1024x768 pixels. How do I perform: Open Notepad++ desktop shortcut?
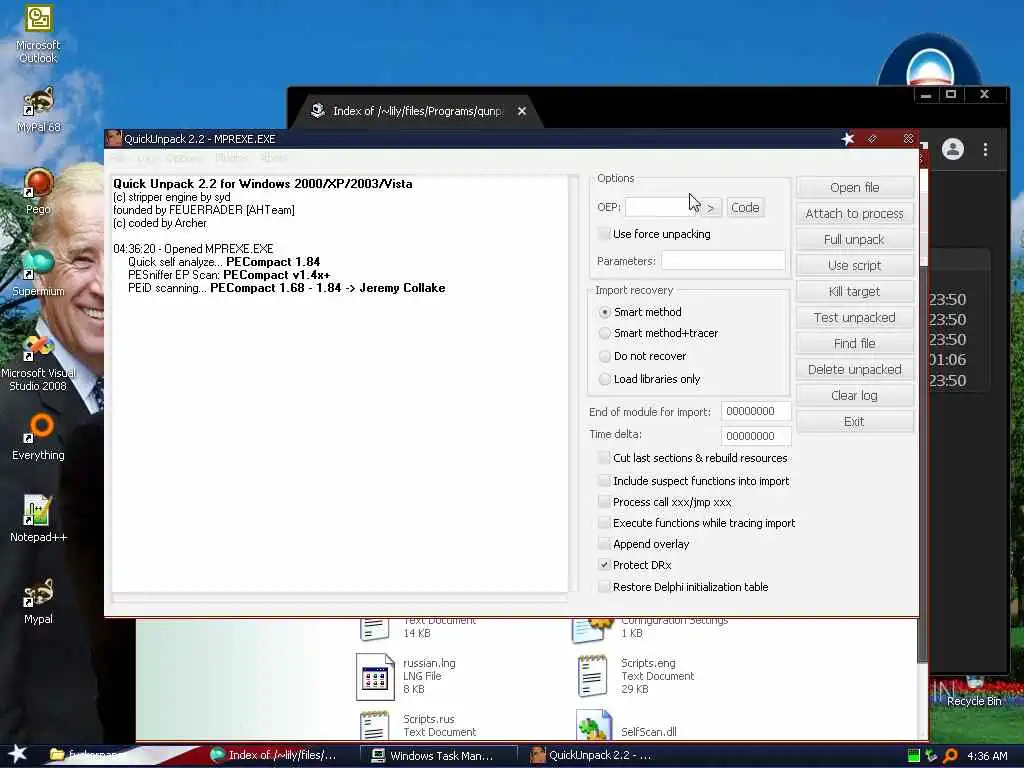38,519
